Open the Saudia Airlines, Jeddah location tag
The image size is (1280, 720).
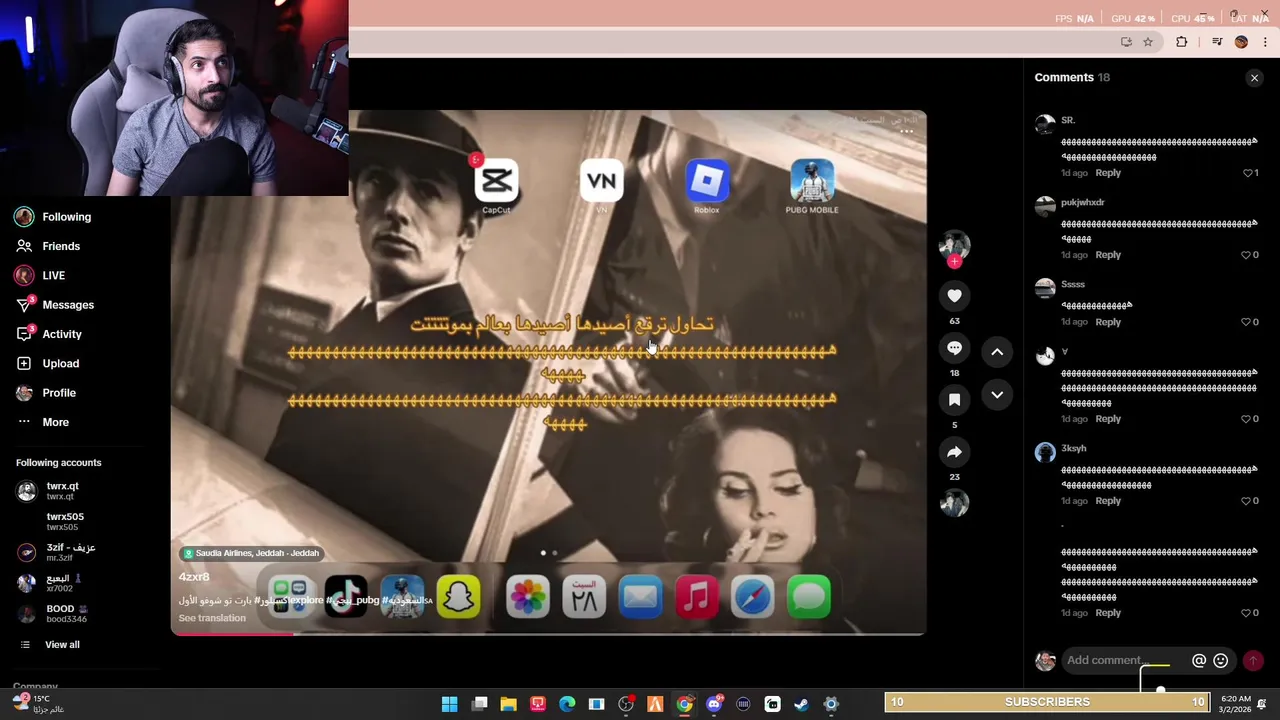[x=250, y=553]
